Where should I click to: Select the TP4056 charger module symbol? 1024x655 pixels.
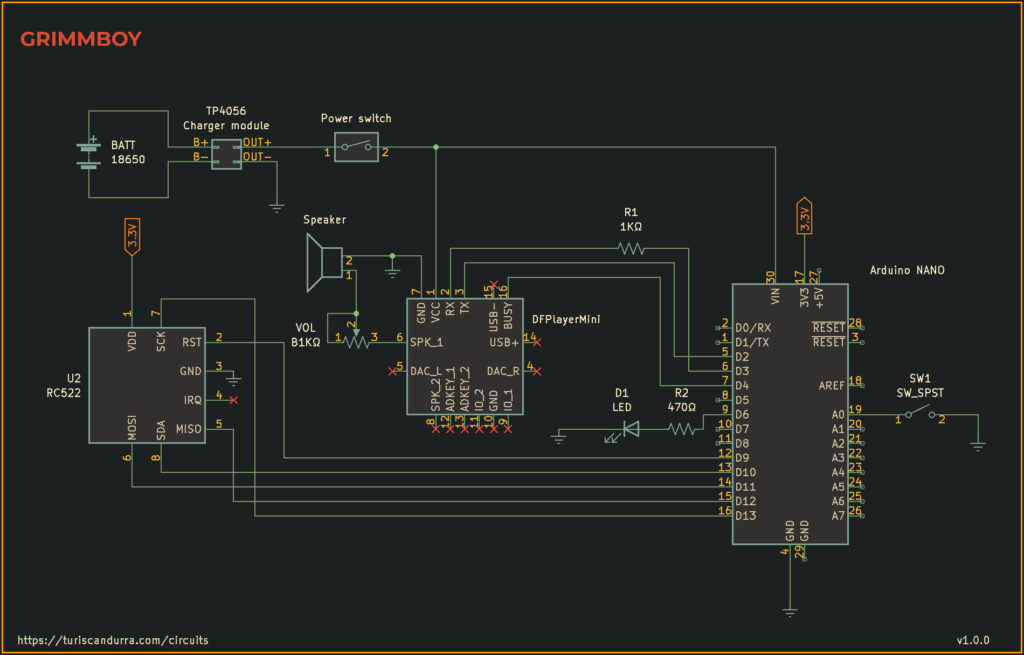point(227,154)
